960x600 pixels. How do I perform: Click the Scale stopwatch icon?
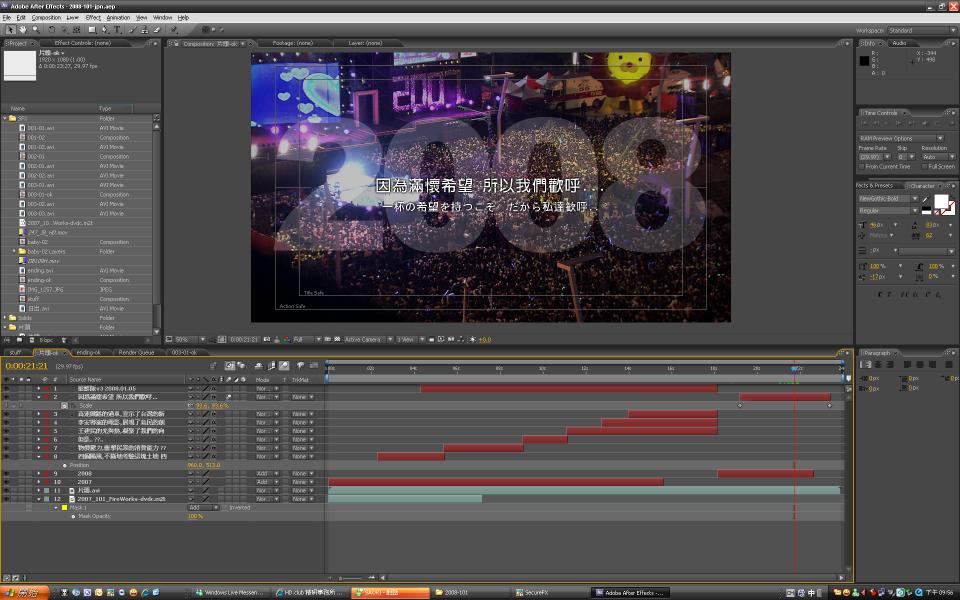pos(65,406)
